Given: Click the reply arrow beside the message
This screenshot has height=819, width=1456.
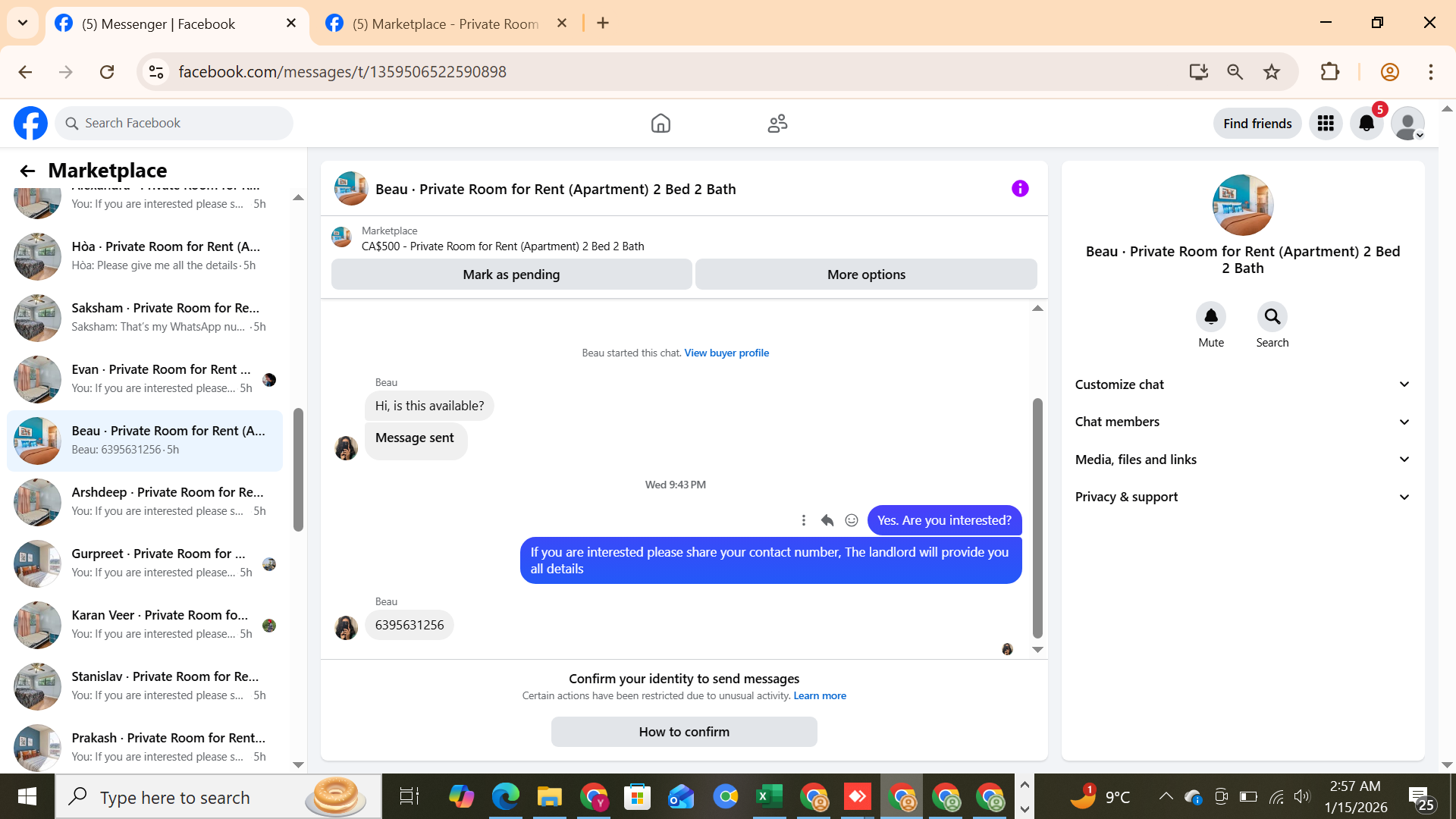Looking at the screenshot, I should coord(827,520).
